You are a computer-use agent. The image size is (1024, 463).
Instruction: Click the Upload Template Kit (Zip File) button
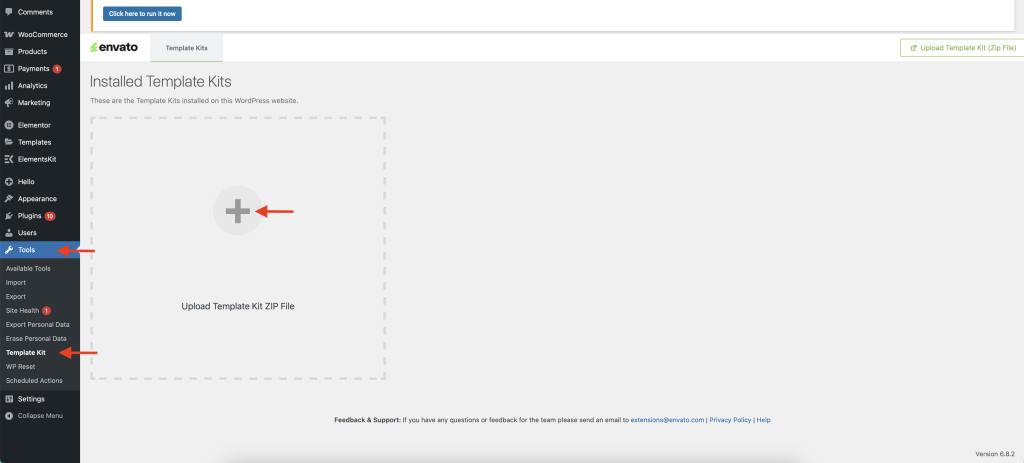coord(961,48)
